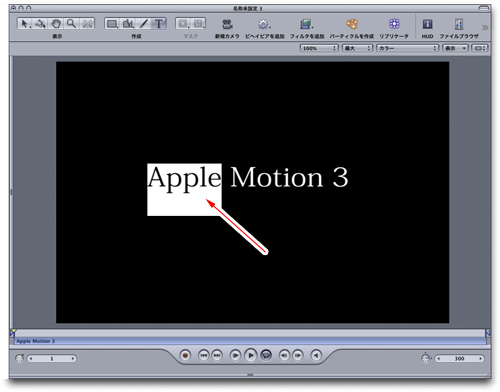Viewport: 500px width, 392px height.
Task: Increase the project duration value
Action: pyautogui.click(x=481, y=359)
